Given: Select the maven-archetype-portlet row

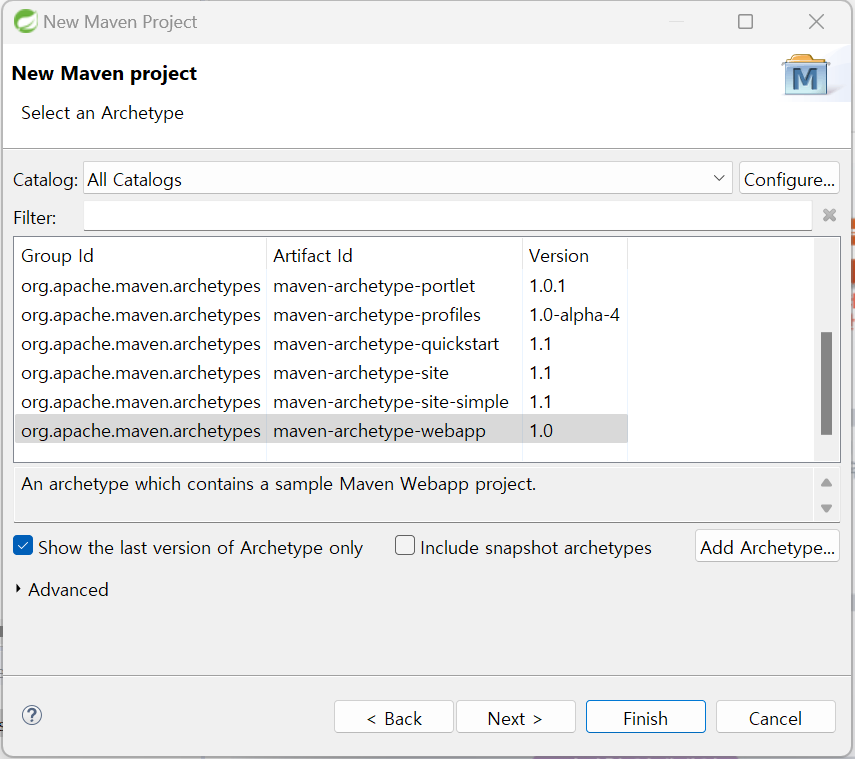Looking at the screenshot, I should point(321,286).
